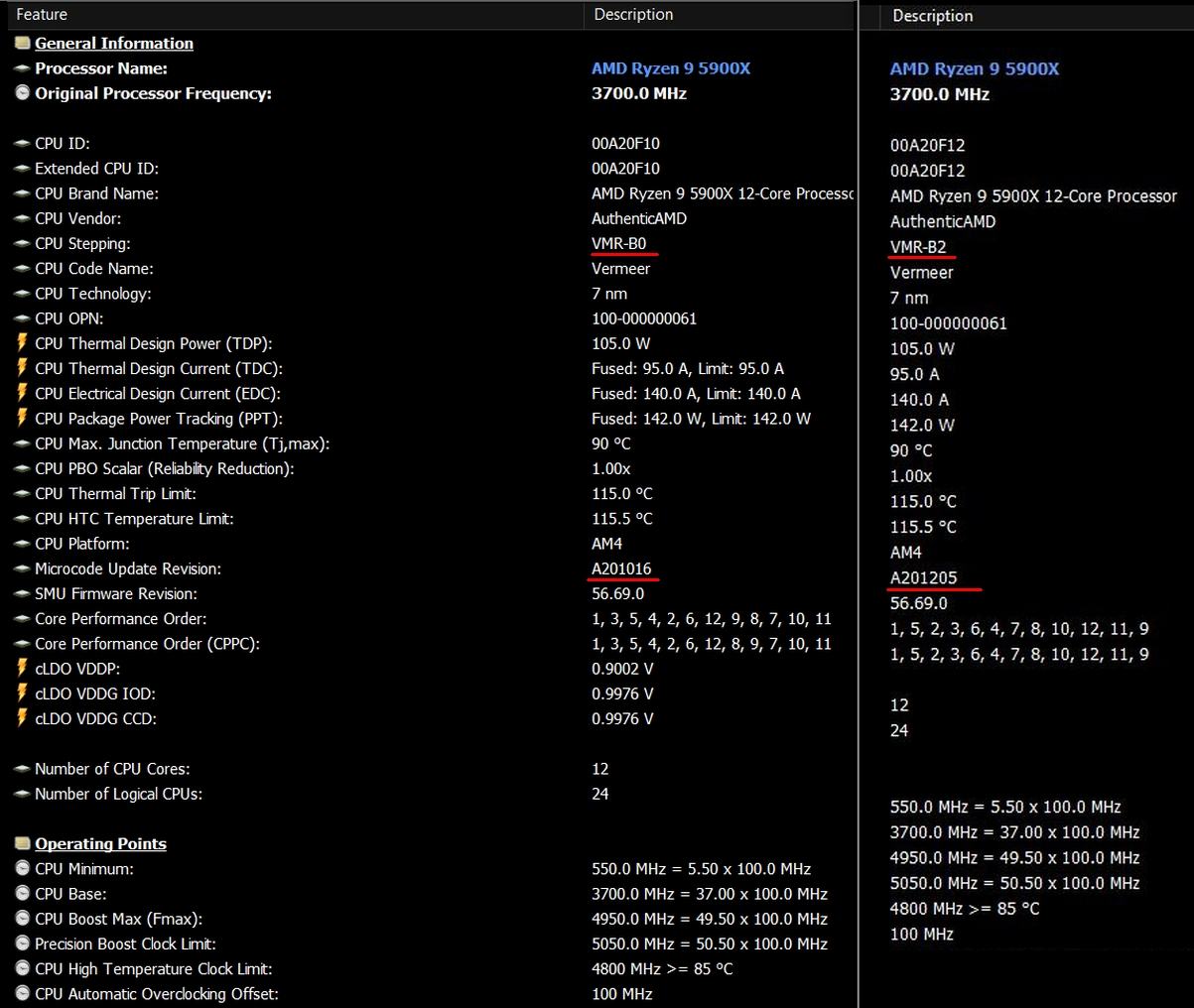Click the VMR-B2 stepping value
Viewport: 1194px width, 1008px height.
pyautogui.click(x=918, y=247)
